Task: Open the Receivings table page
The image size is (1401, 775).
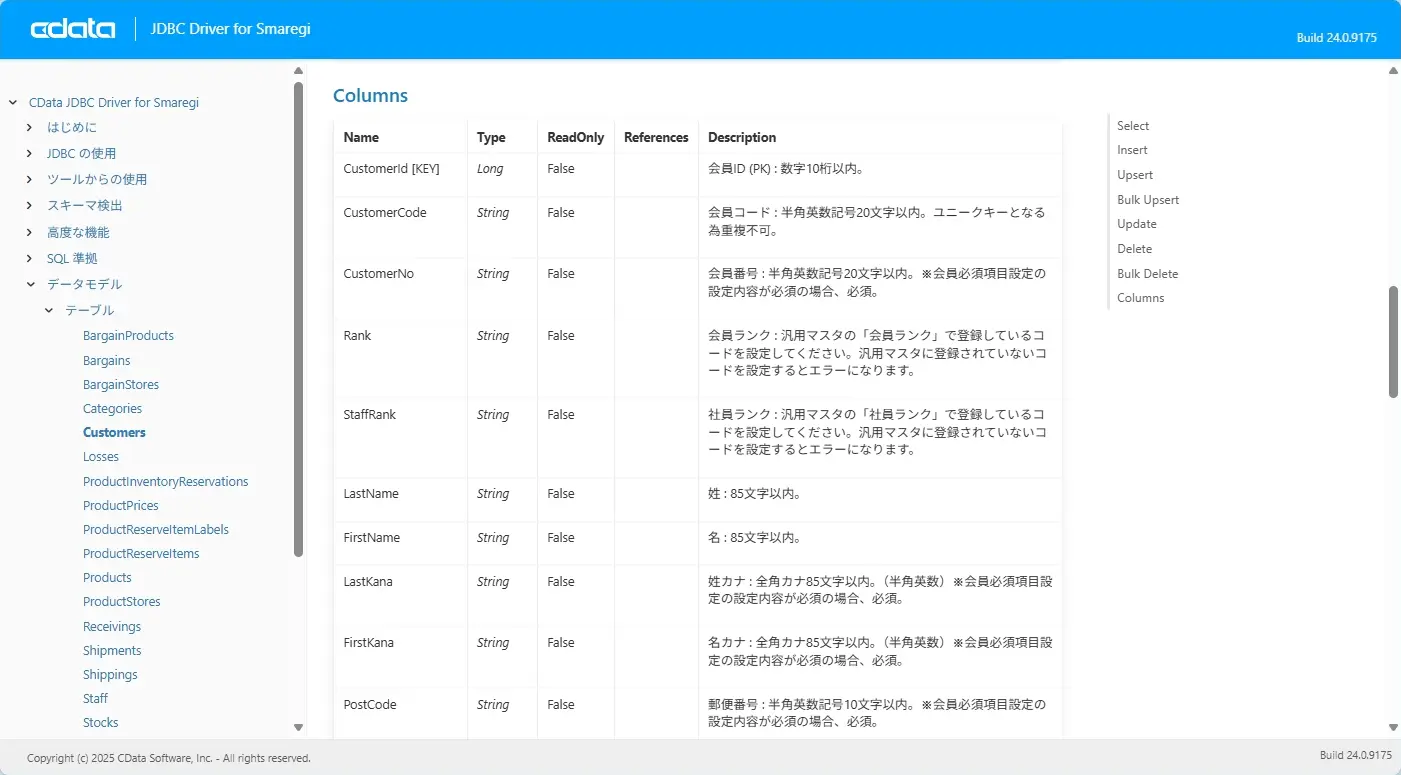Action: tap(112, 626)
